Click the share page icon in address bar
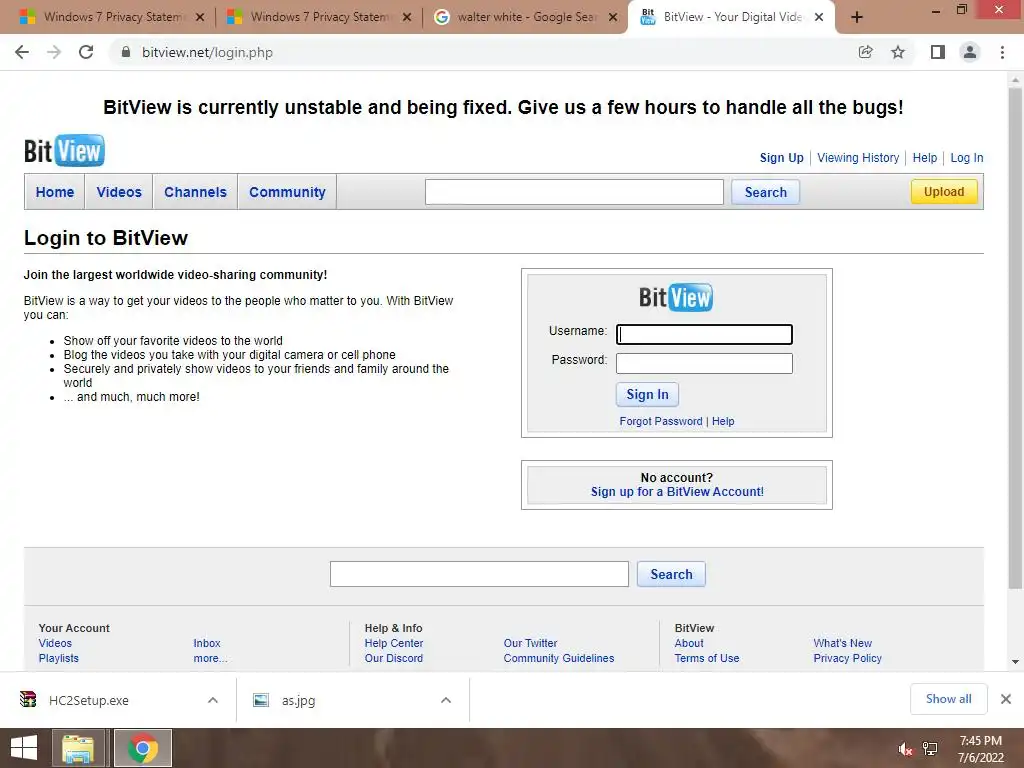The image size is (1024, 768). [866, 52]
